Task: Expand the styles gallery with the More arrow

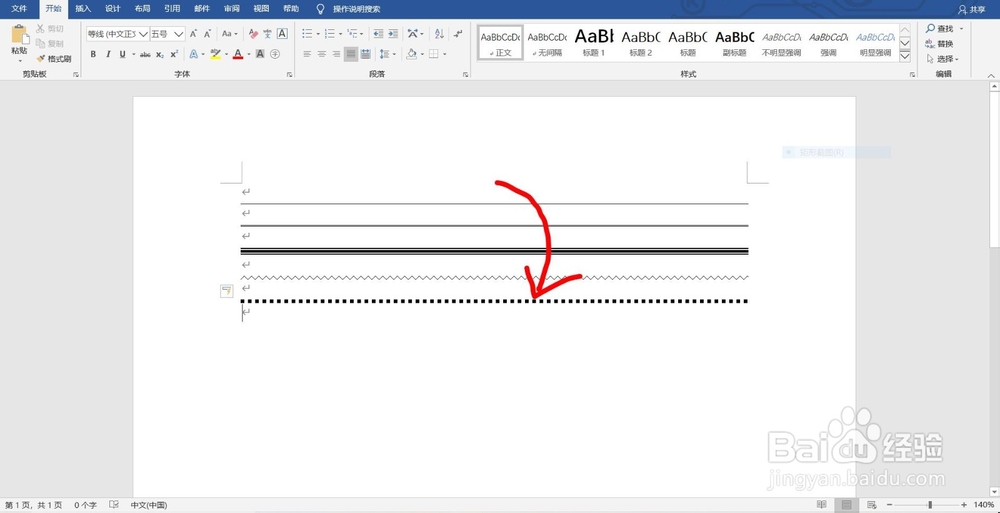Action: [x=904, y=57]
